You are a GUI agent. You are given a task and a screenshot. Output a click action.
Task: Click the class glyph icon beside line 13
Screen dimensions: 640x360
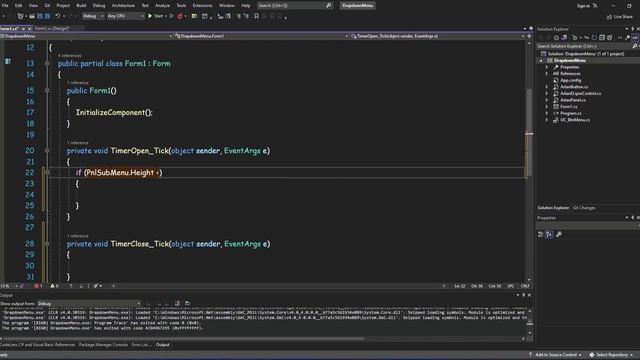tap(8, 62)
